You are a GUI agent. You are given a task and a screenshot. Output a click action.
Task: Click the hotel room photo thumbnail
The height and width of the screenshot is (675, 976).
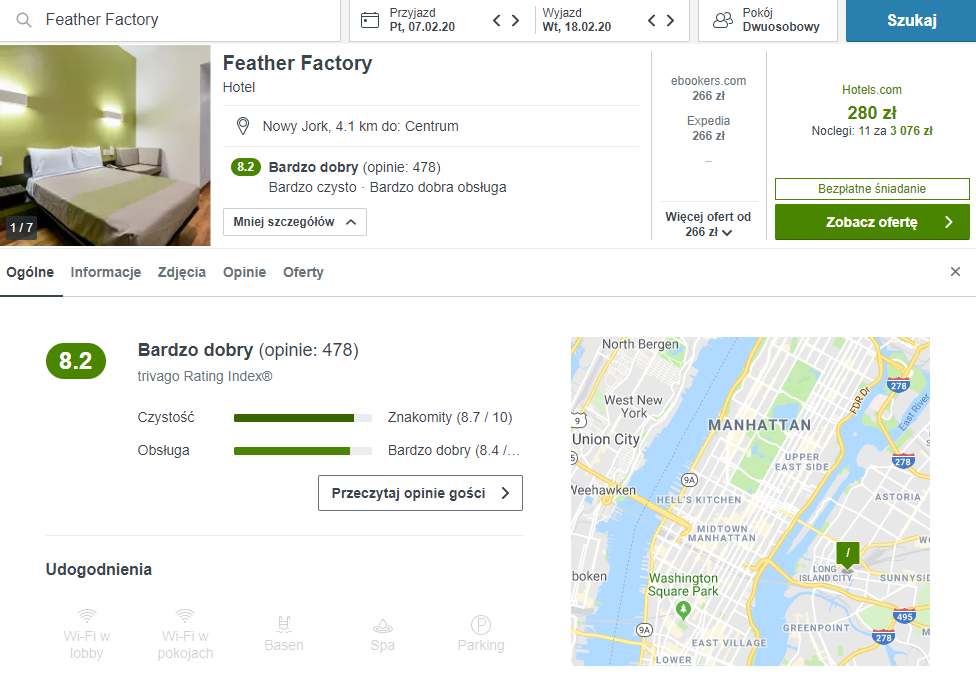105,145
